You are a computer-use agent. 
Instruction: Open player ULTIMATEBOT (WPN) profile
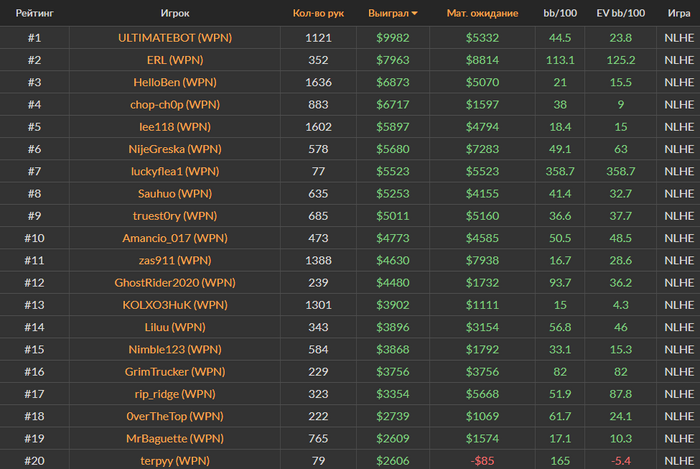[x=175, y=38]
